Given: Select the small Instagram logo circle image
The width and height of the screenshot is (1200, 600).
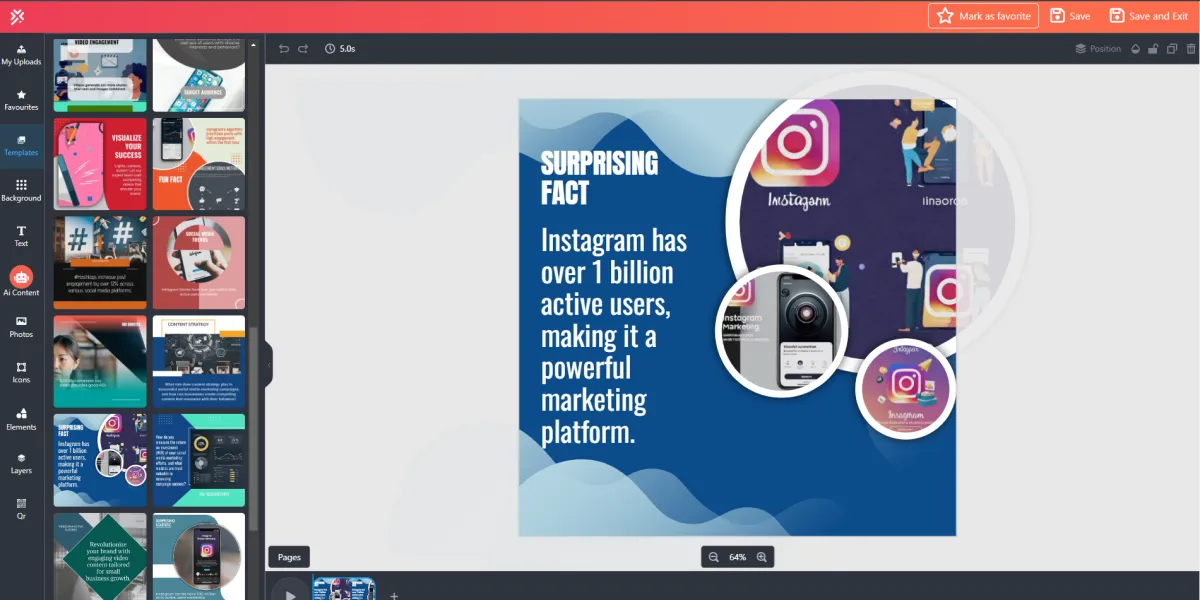Looking at the screenshot, I should point(906,388).
